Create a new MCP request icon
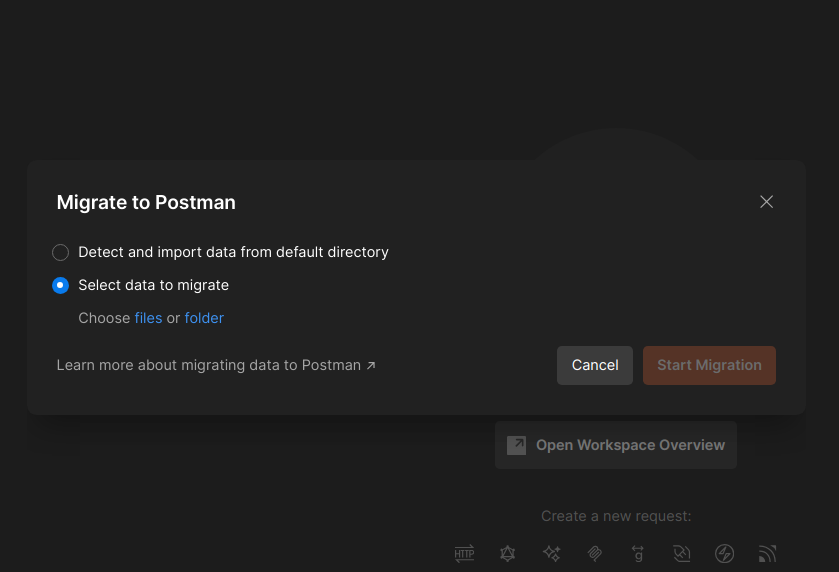 (x=594, y=553)
